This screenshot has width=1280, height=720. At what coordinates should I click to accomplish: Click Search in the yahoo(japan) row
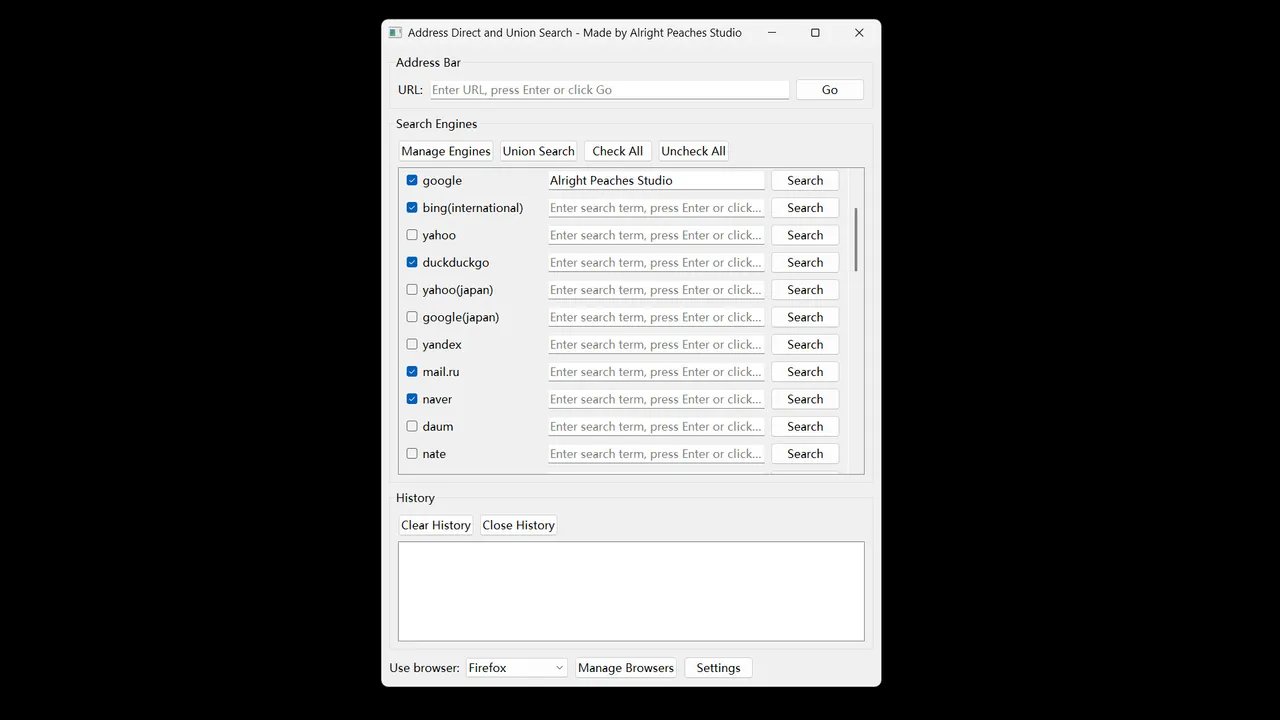coord(805,290)
